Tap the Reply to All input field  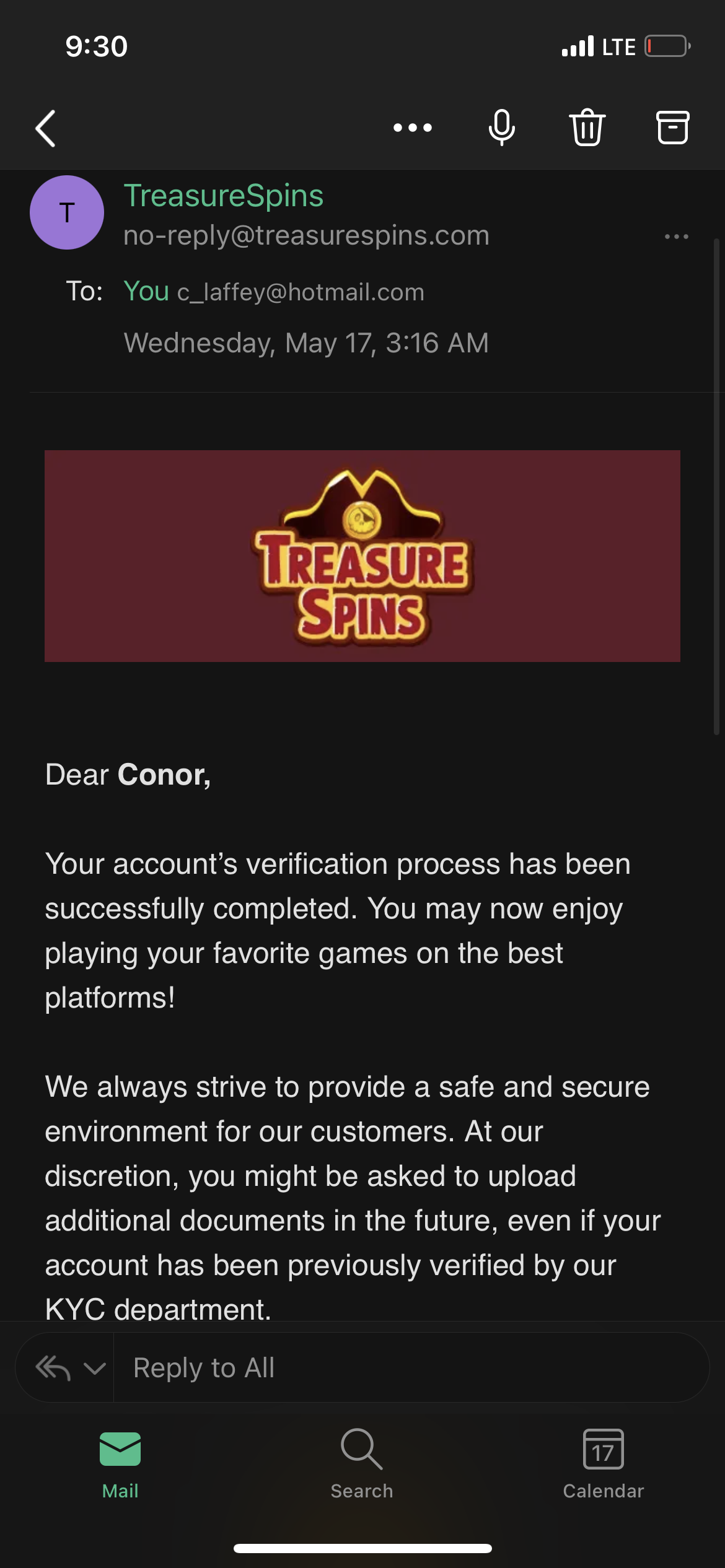409,1368
